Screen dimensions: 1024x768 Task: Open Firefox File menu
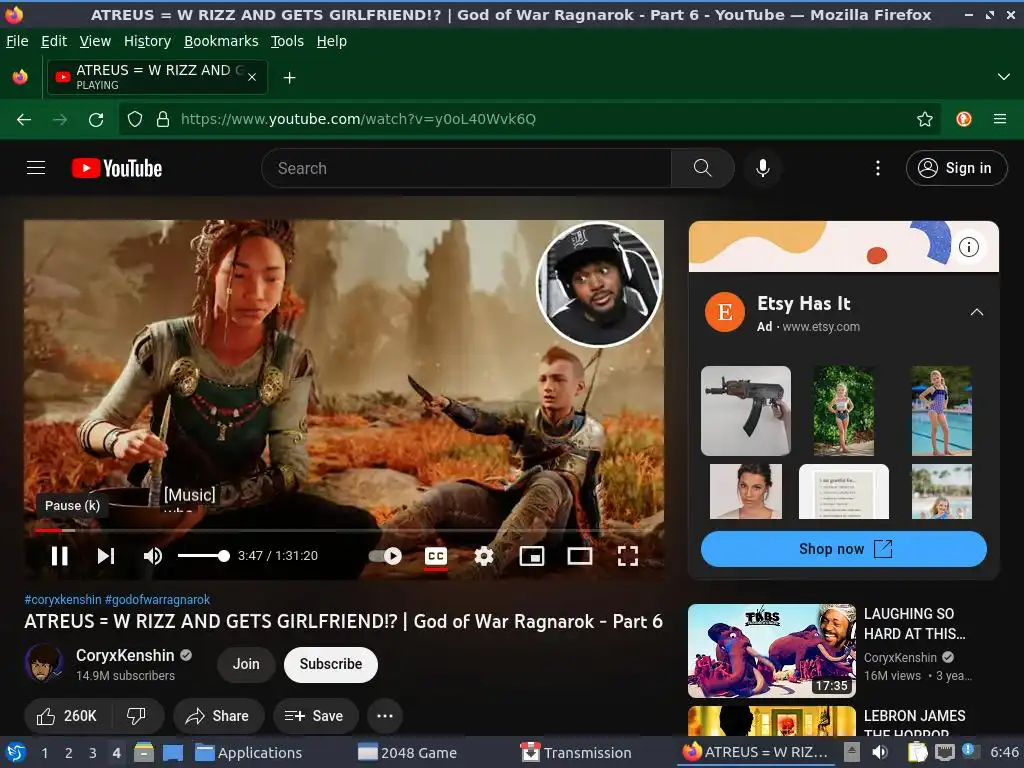[x=17, y=41]
